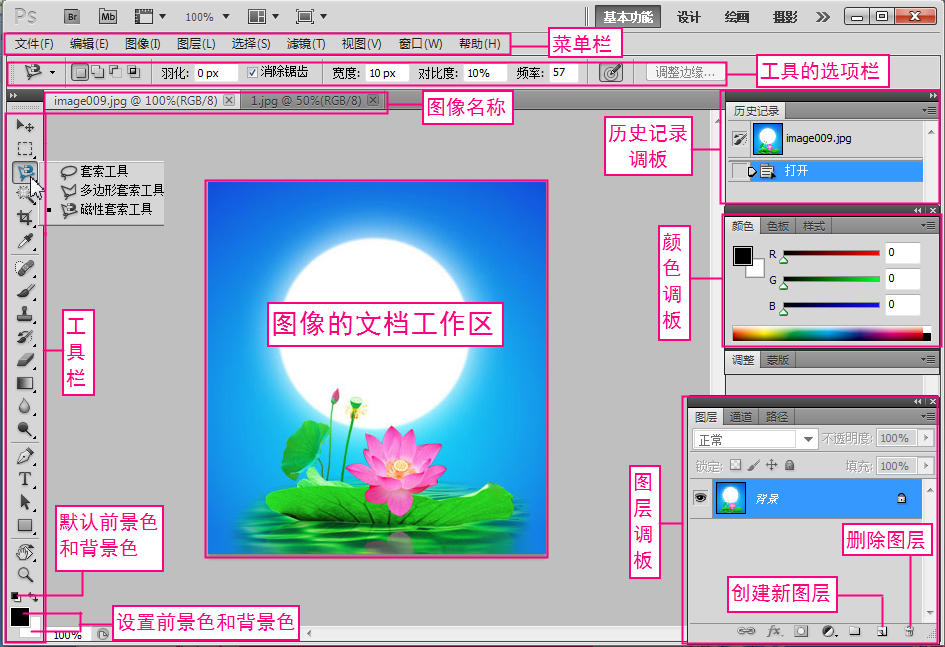Select the Horizontal Type tool
Viewport: 945px width, 647px height.
coord(25,479)
